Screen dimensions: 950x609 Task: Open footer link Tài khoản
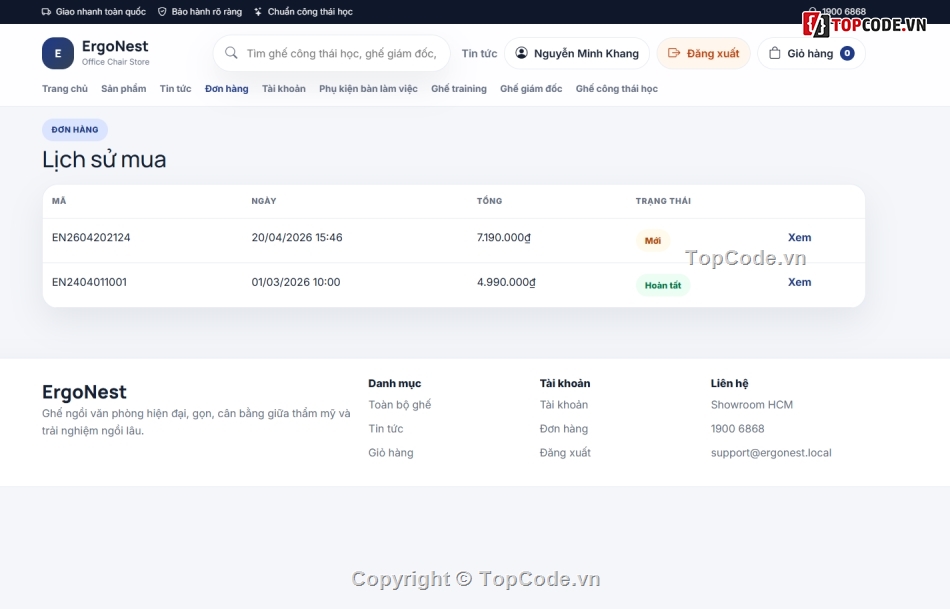(564, 405)
